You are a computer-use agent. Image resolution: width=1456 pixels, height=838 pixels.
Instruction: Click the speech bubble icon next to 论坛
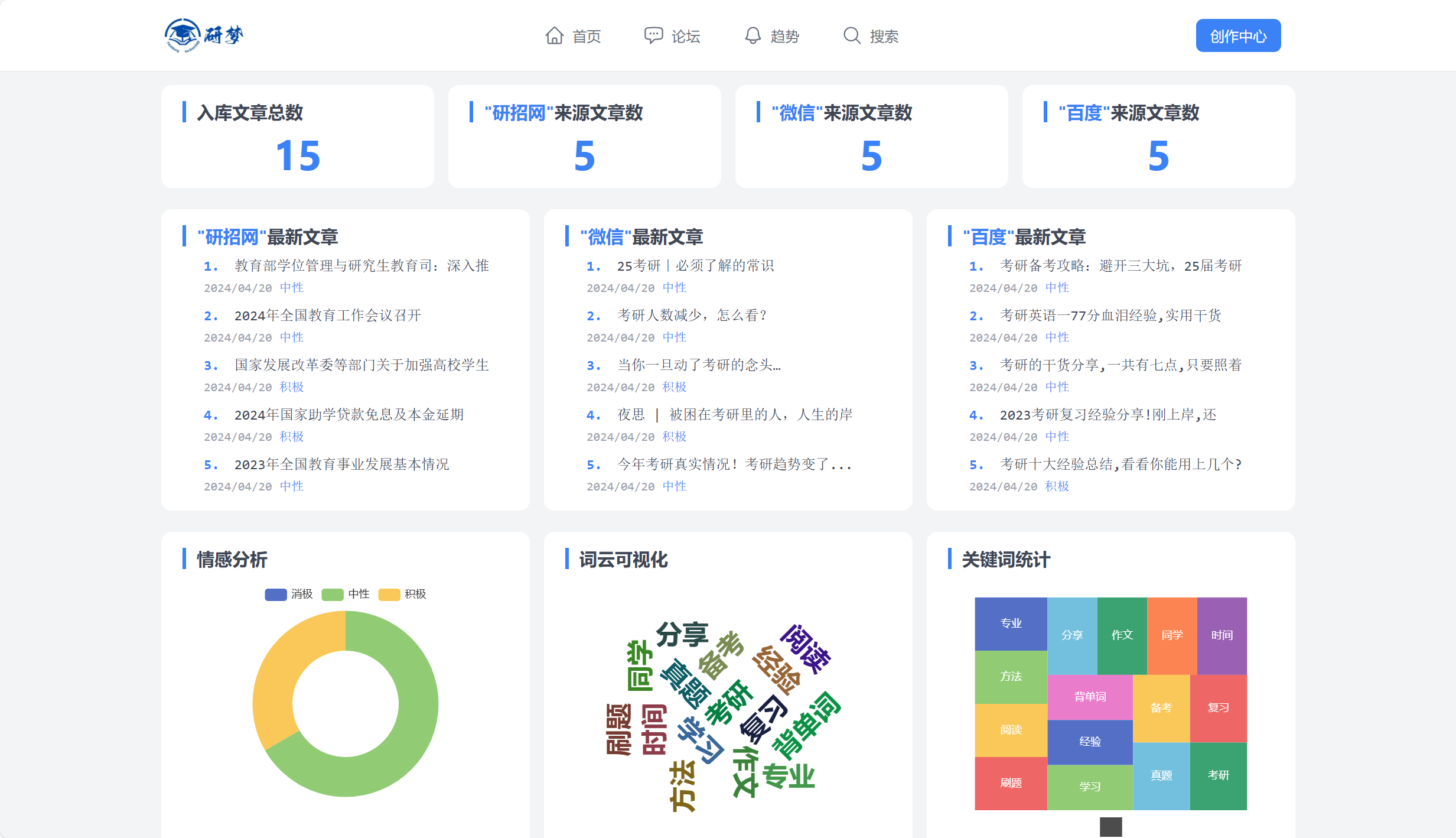[x=653, y=35]
